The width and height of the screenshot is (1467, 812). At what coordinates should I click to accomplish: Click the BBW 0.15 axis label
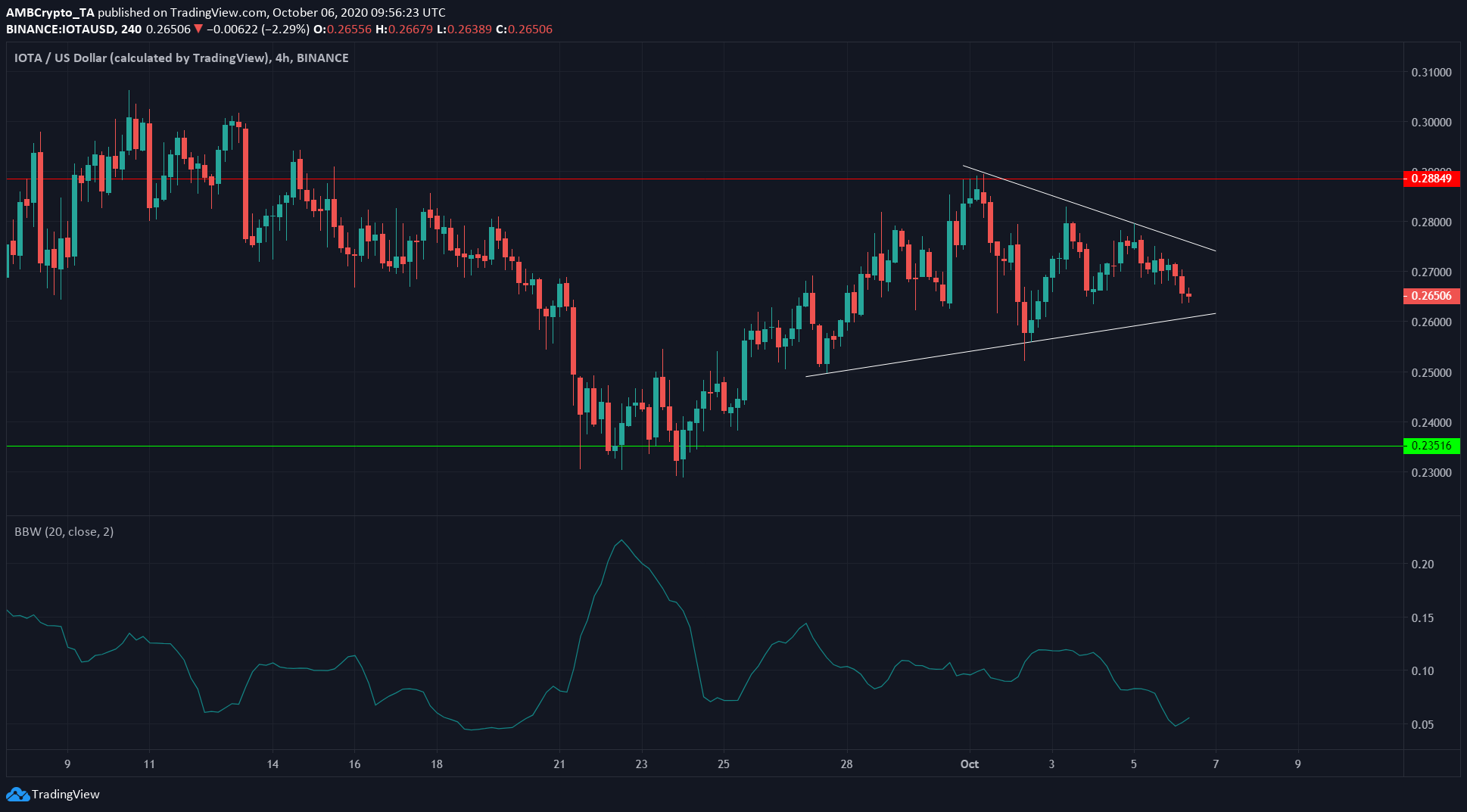[x=1422, y=618]
